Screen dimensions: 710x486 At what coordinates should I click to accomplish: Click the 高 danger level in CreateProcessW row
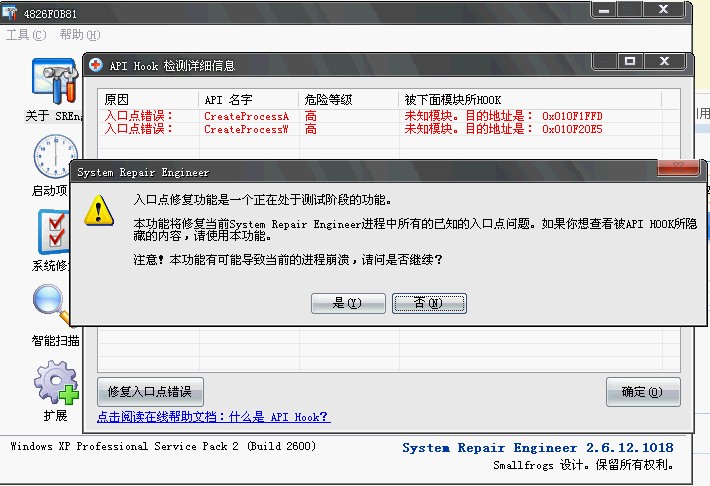311,129
